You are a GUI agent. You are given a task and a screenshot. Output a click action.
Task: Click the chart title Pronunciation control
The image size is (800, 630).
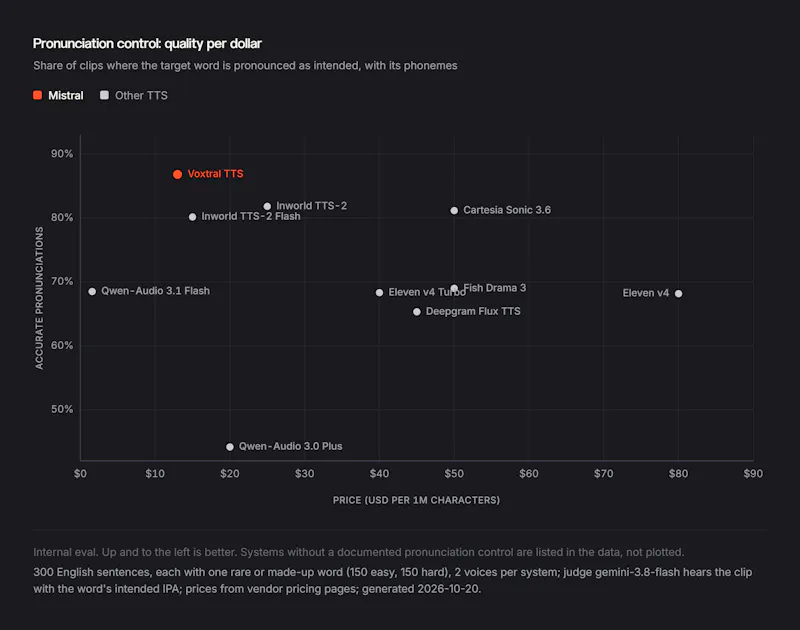pos(147,44)
